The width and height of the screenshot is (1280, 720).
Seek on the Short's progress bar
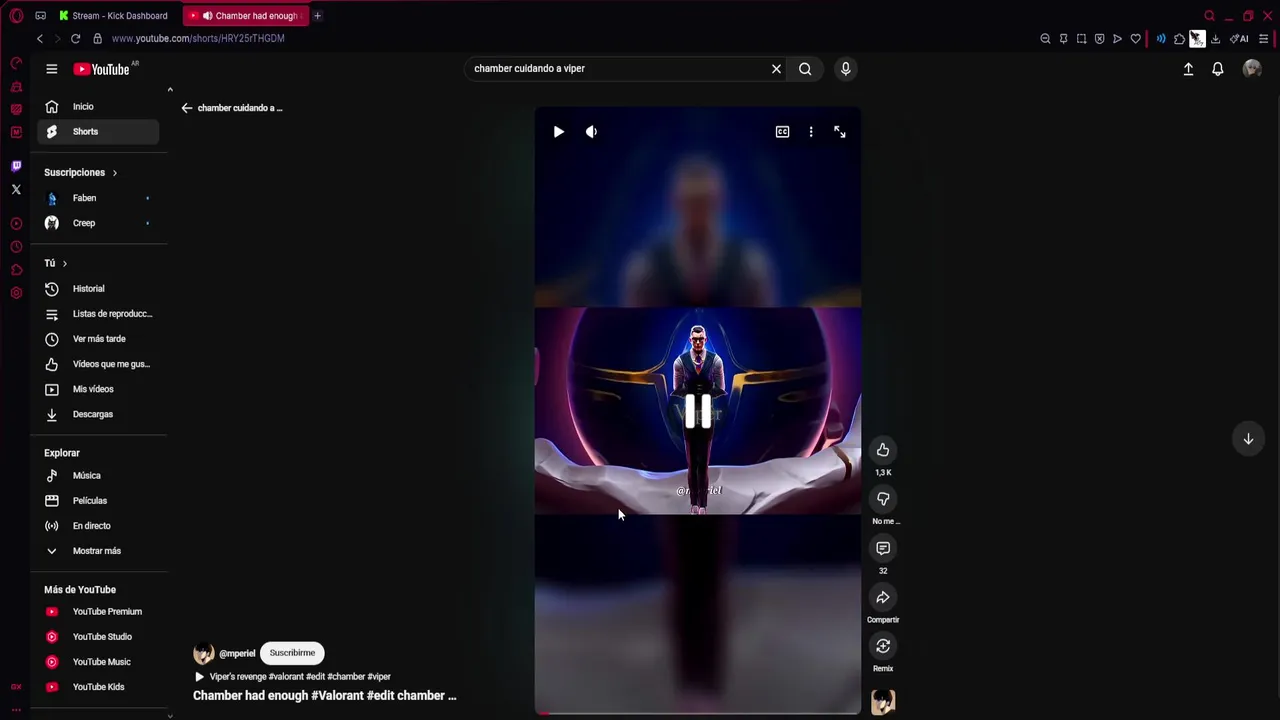pos(698,713)
